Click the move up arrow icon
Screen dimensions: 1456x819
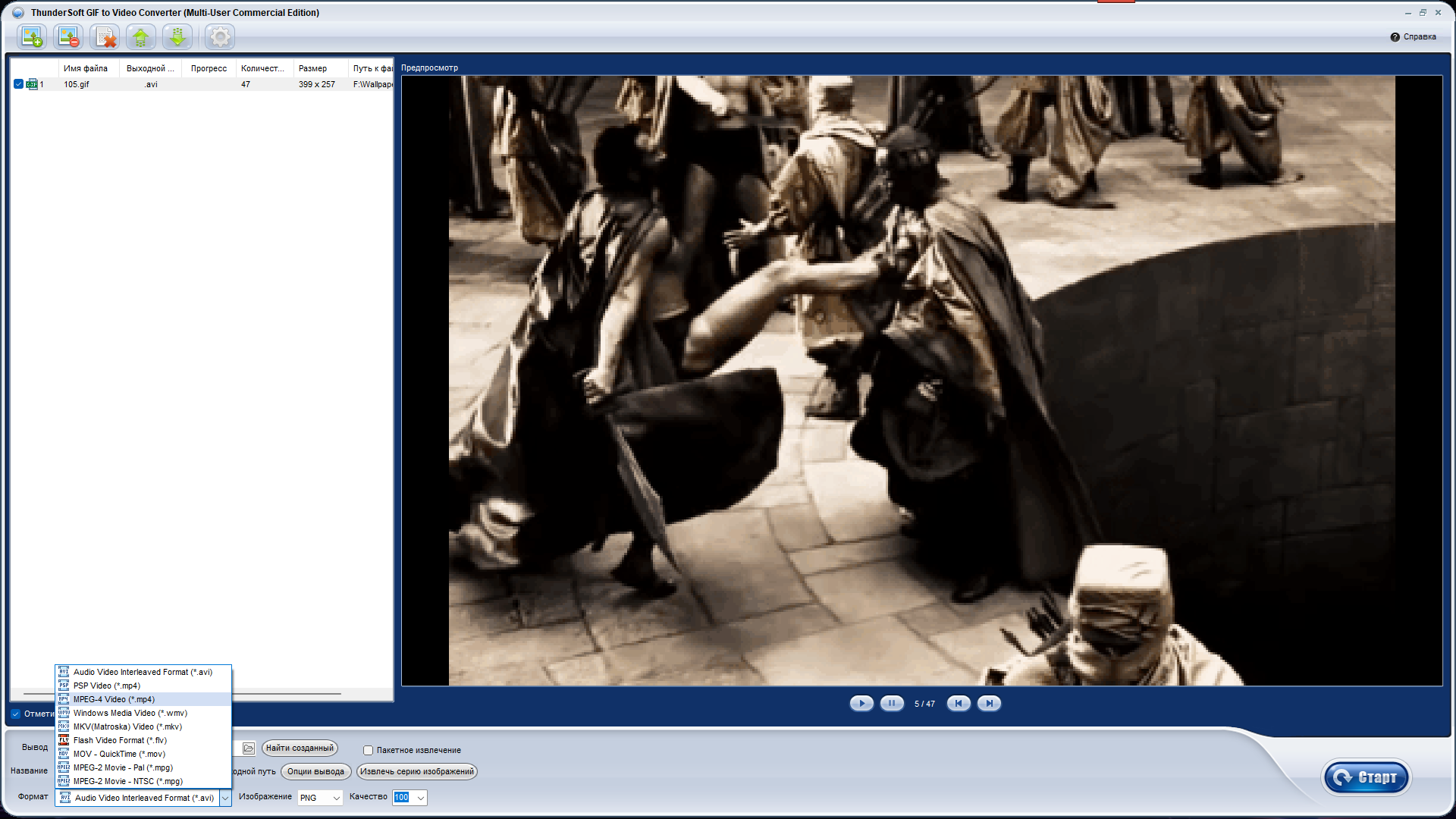click(141, 36)
